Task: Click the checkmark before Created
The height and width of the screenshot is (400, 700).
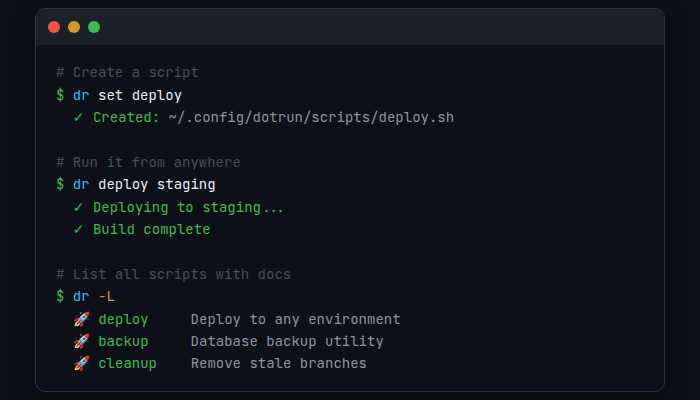Action: (x=79, y=117)
